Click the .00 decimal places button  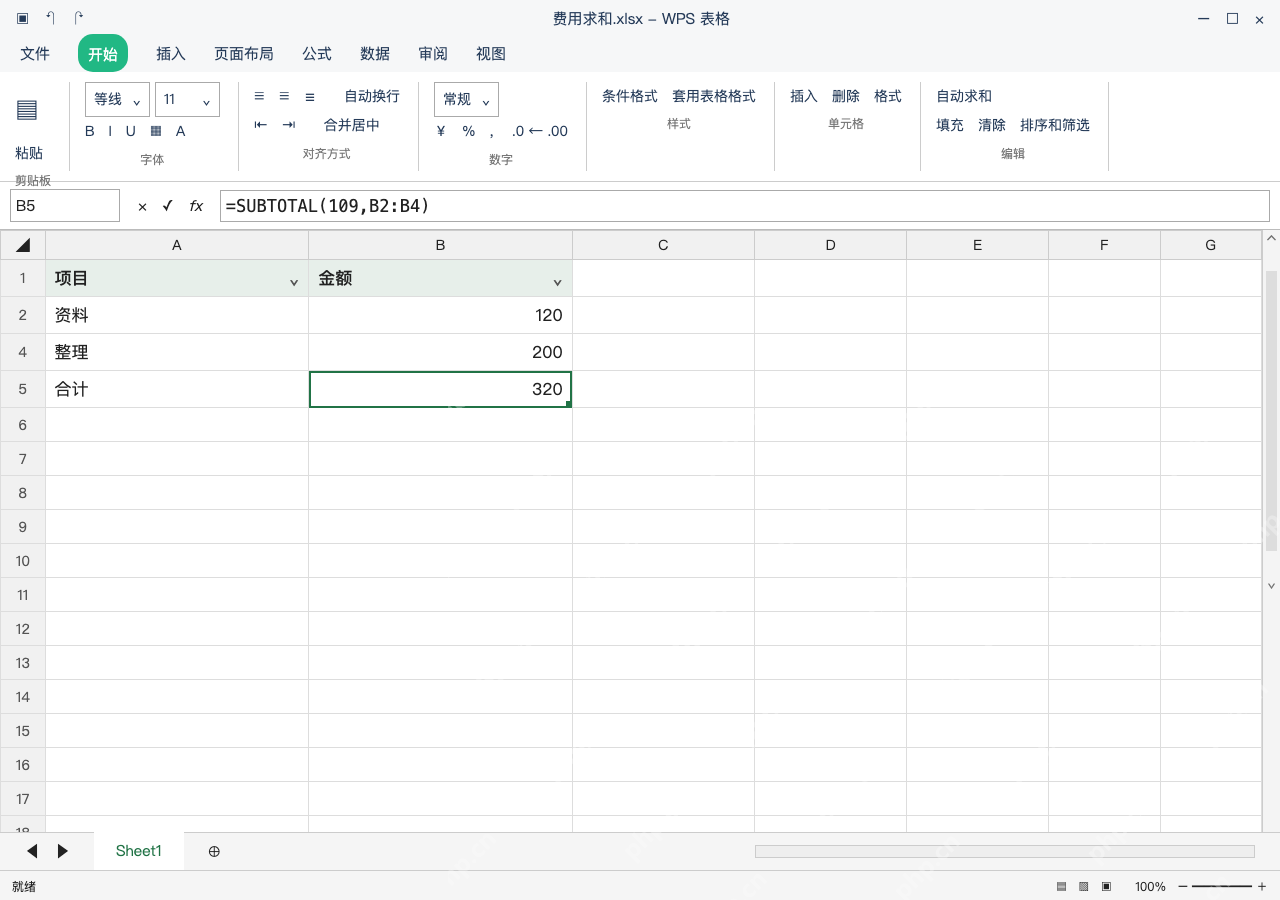(x=558, y=131)
